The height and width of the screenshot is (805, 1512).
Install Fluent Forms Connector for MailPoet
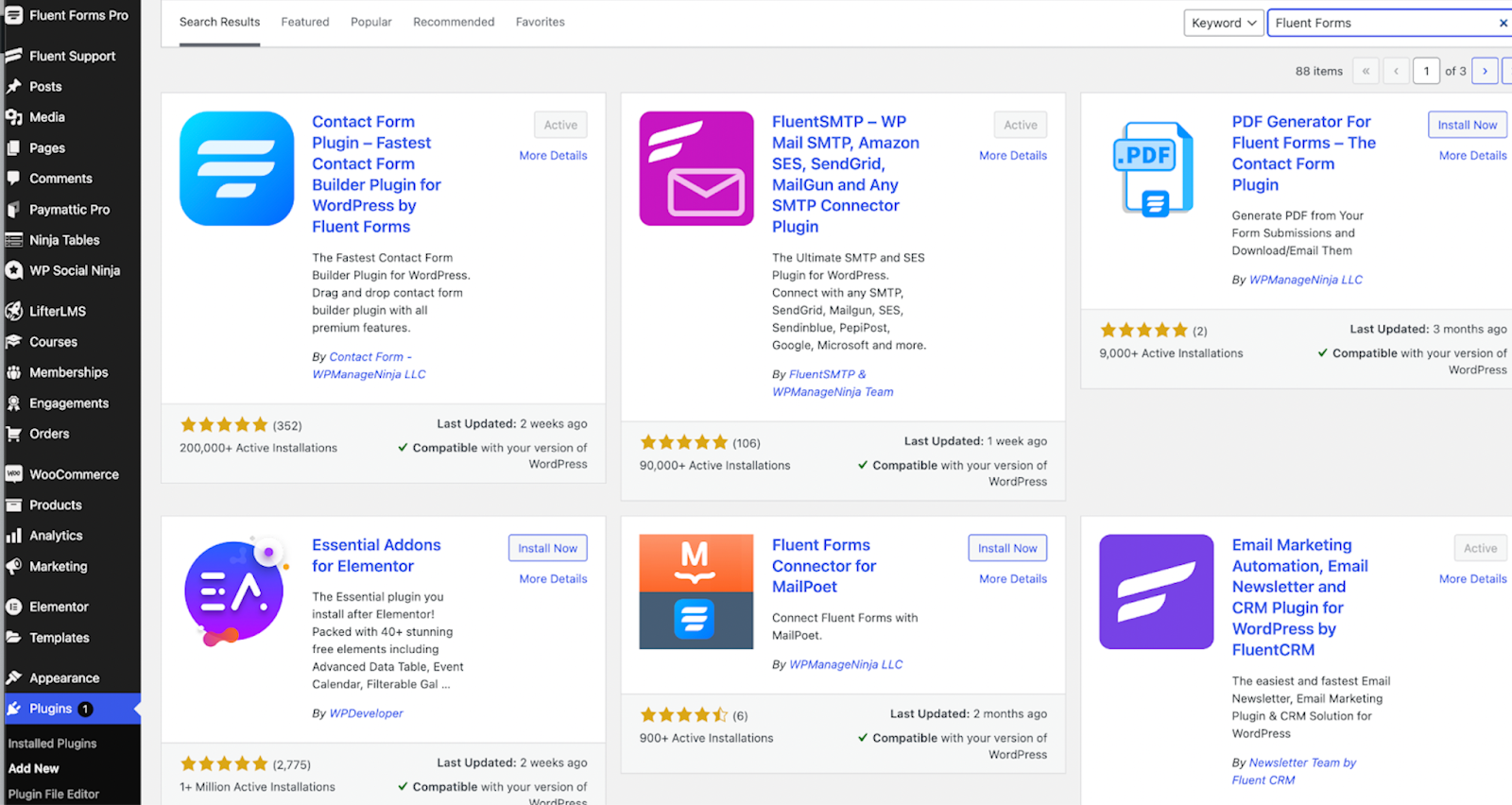[x=1007, y=548]
